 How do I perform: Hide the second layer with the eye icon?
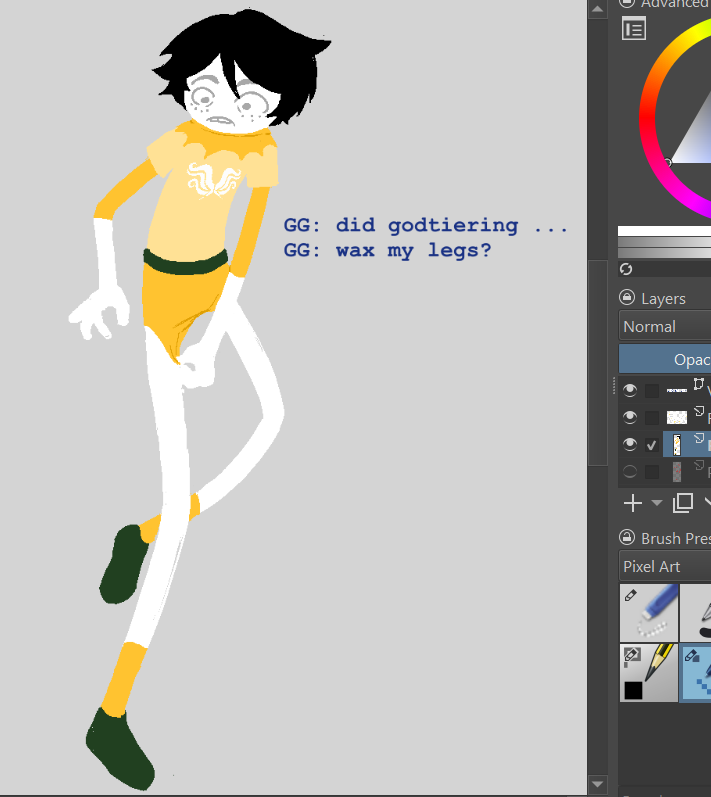(630, 417)
